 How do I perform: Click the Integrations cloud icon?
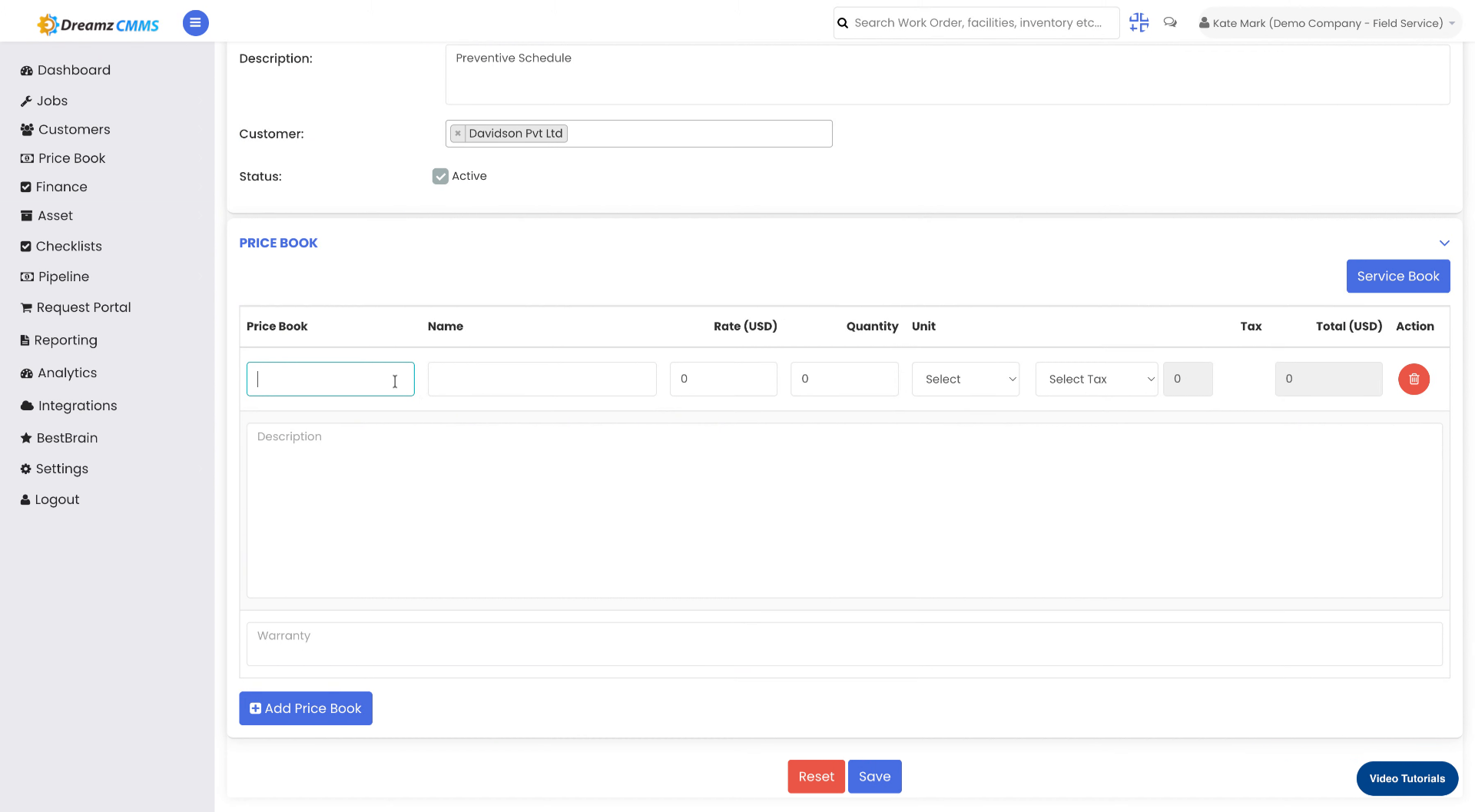coord(27,406)
